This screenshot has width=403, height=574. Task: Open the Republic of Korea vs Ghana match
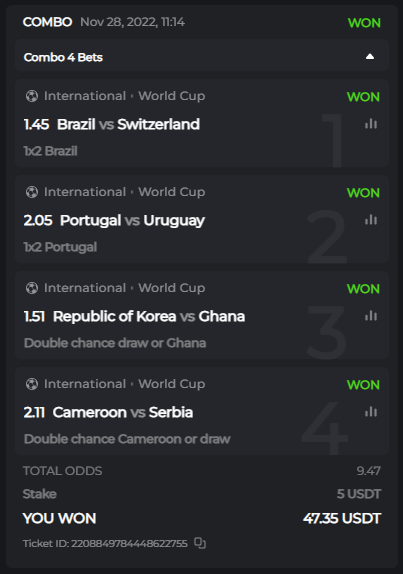149,316
